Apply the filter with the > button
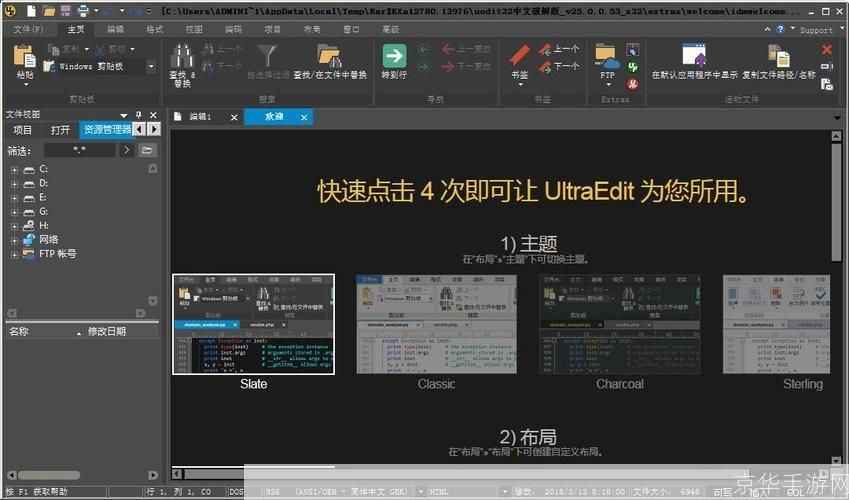 click(126, 150)
